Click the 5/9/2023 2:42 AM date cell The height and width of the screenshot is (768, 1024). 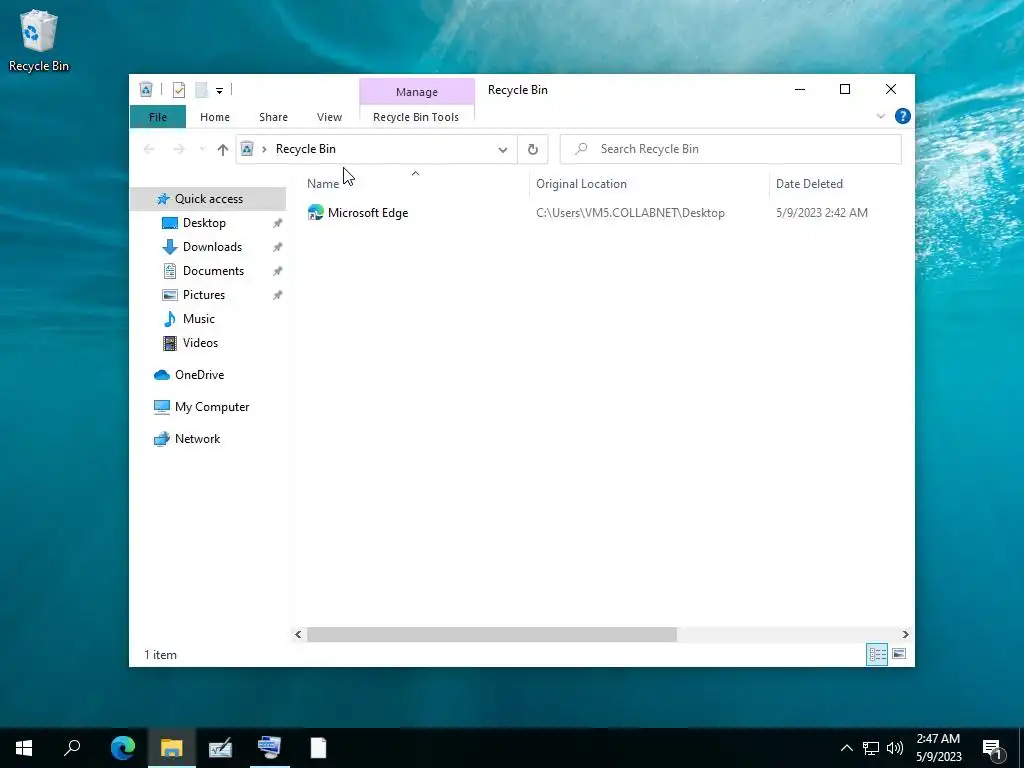(x=822, y=213)
